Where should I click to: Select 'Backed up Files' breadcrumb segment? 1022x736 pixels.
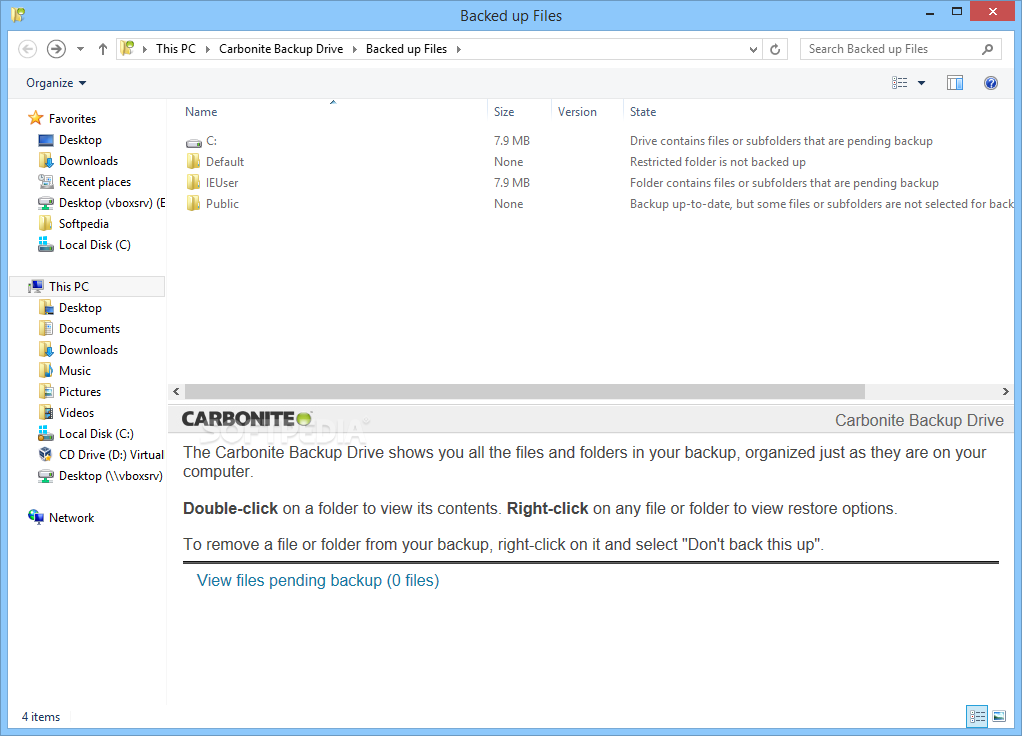[x=406, y=49]
